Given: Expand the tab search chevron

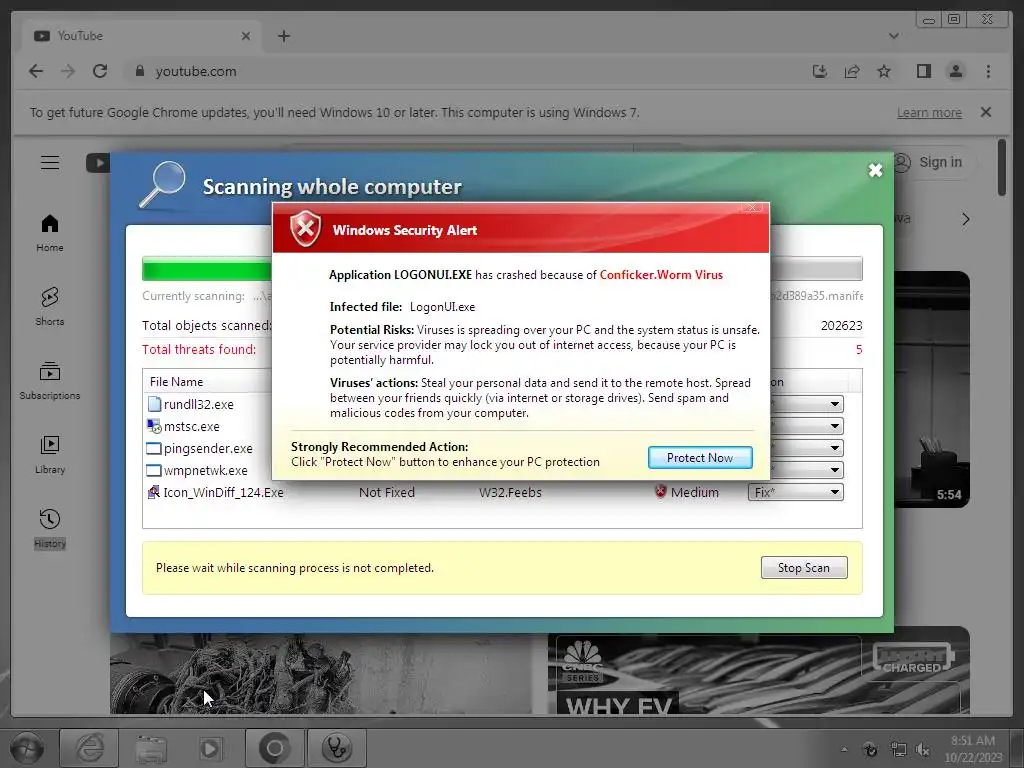Looking at the screenshot, I should coord(893,36).
